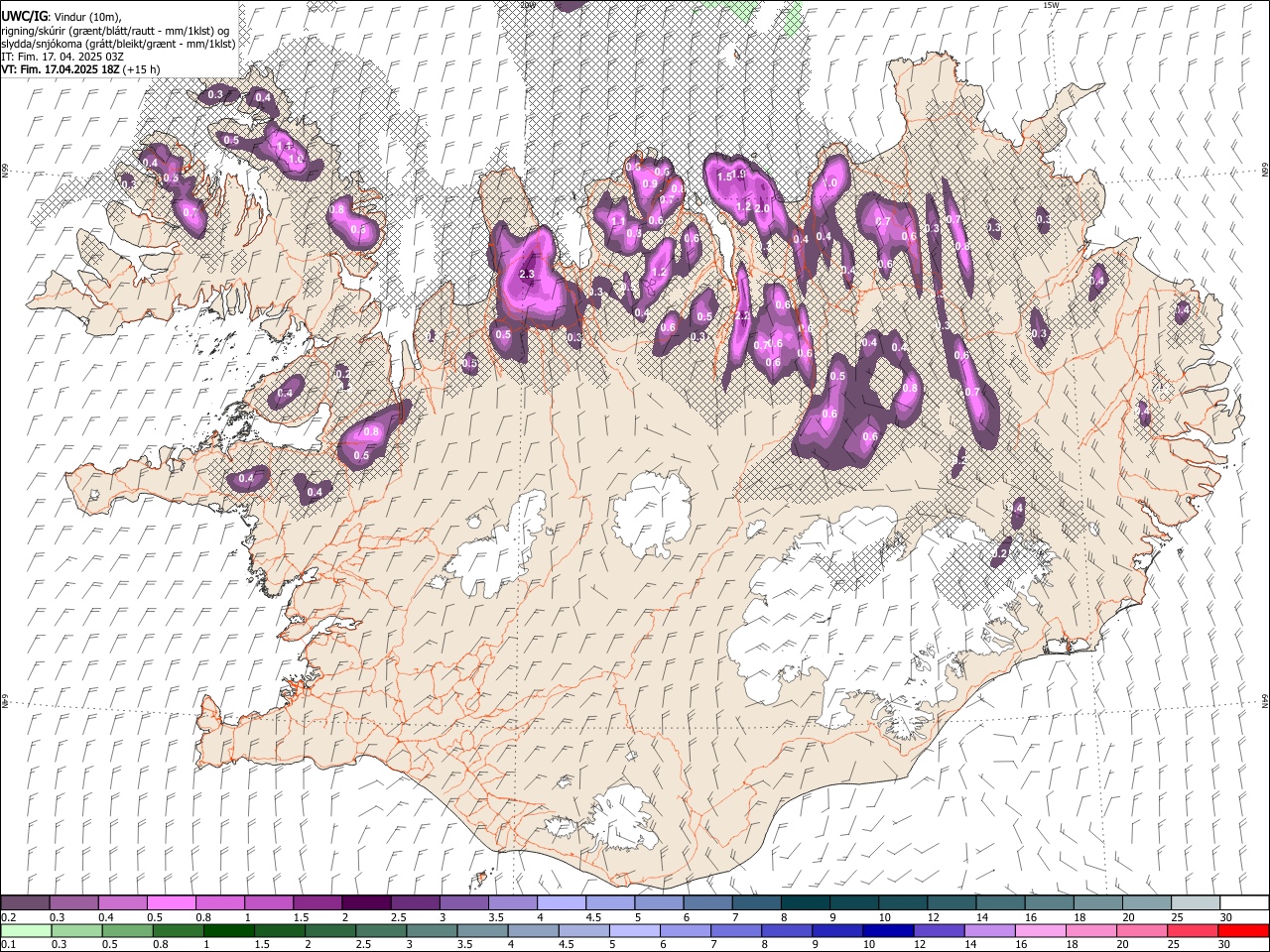Click the upper legend swatch labelled 3

point(463,903)
